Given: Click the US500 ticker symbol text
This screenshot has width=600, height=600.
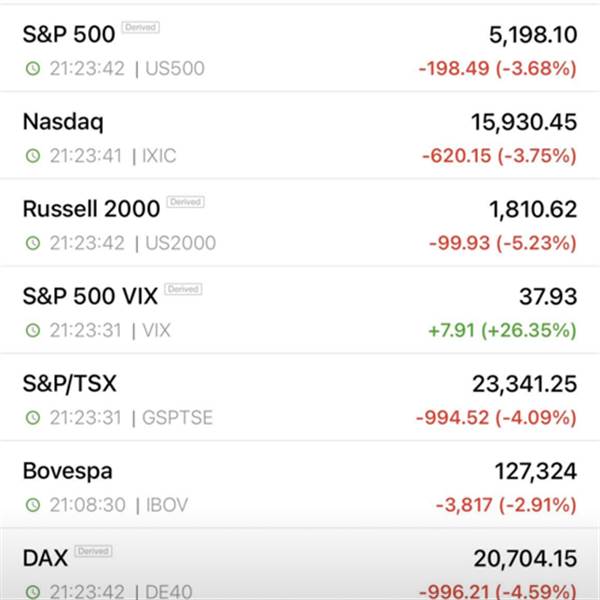Looking at the screenshot, I should (x=175, y=68).
